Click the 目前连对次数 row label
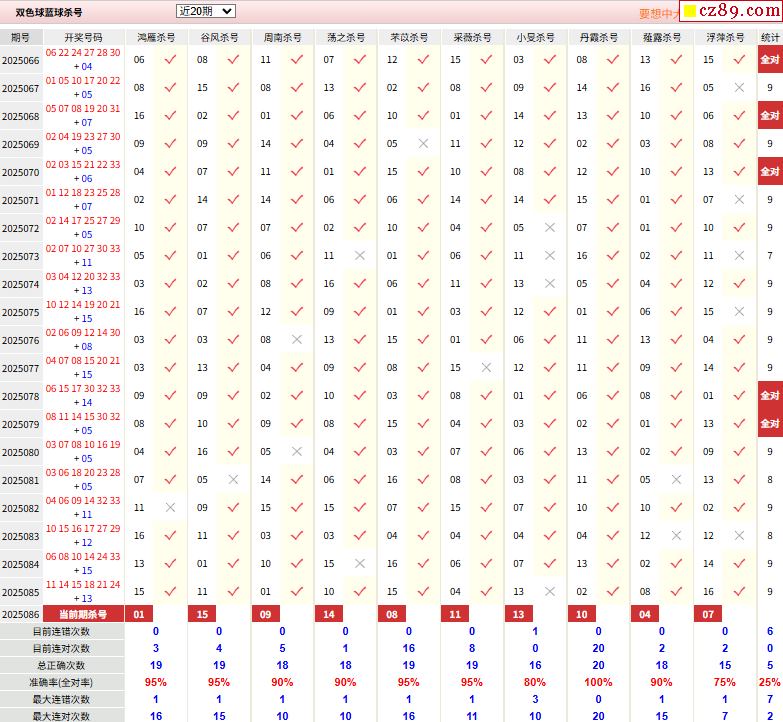 click(61, 649)
